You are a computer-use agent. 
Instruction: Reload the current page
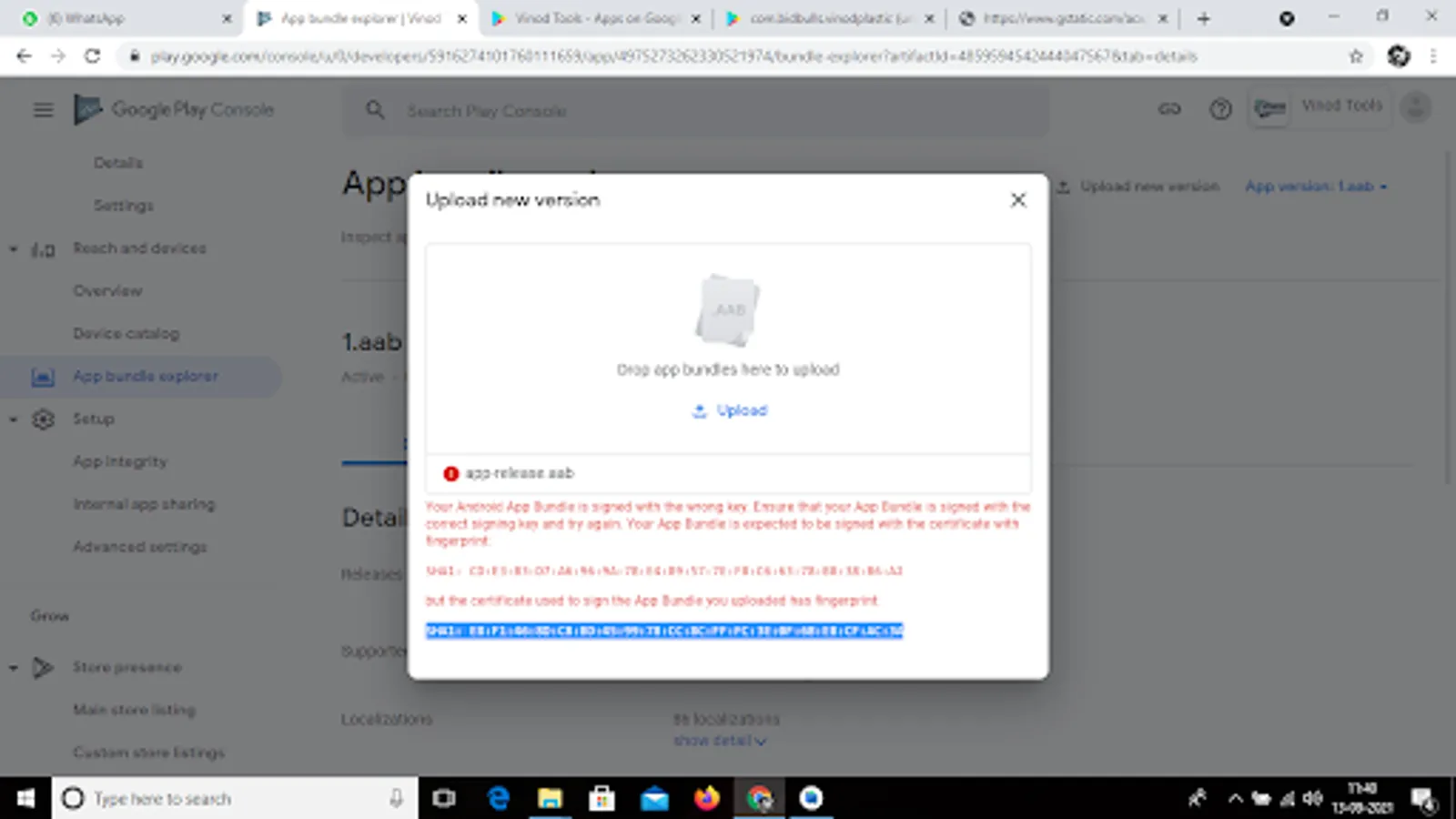92,56
